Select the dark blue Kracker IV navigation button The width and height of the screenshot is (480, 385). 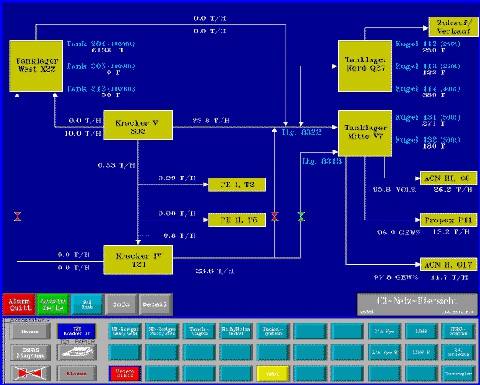point(77,331)
